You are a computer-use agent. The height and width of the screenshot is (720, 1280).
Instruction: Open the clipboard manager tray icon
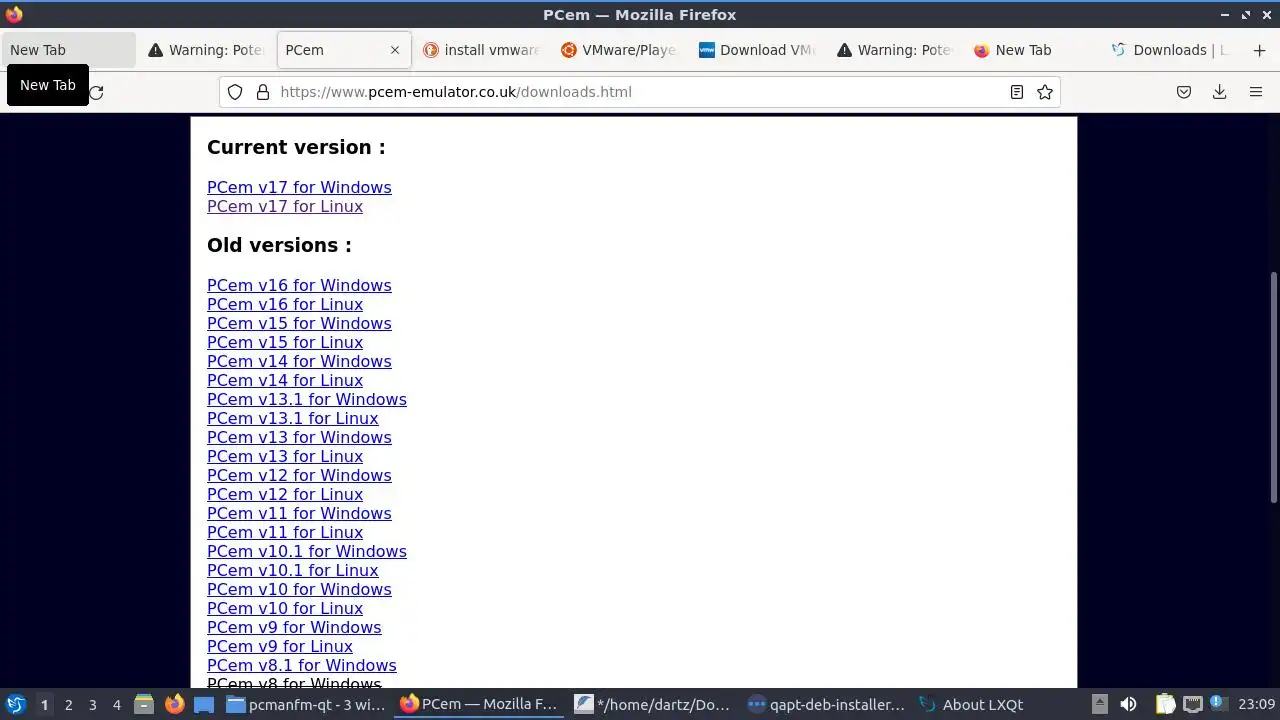(1165, 704)
